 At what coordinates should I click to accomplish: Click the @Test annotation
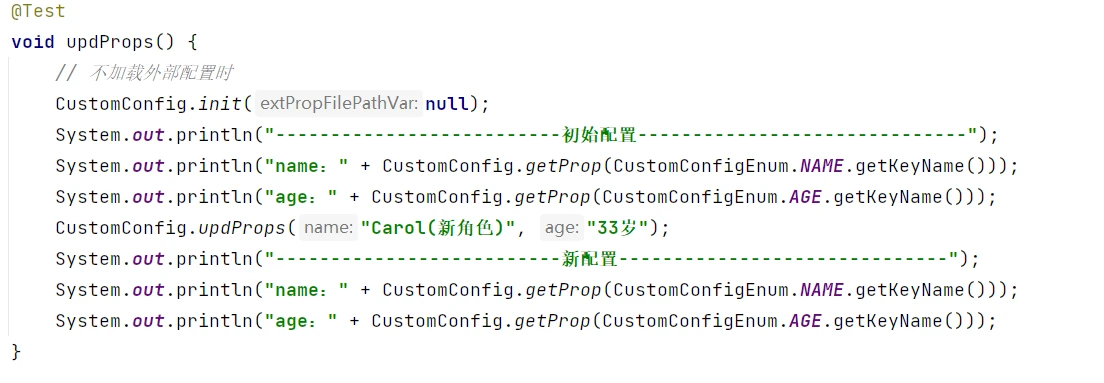38,11
